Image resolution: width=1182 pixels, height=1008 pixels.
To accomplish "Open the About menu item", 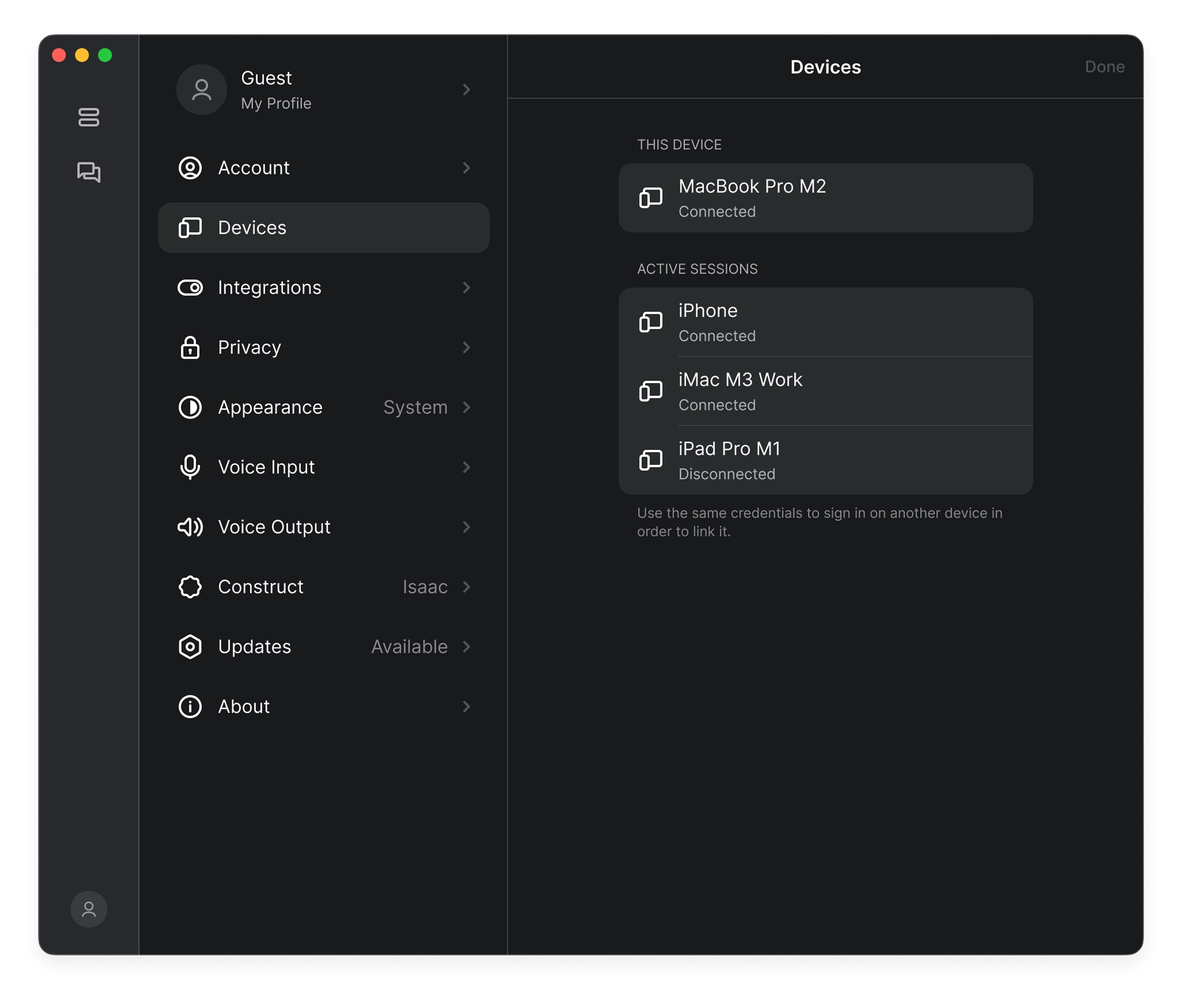I will [324, 706].
